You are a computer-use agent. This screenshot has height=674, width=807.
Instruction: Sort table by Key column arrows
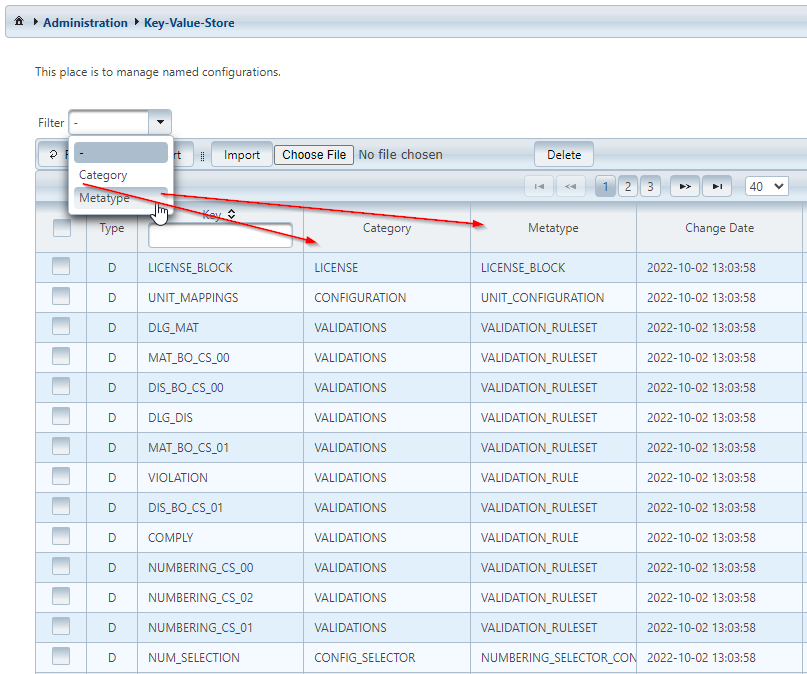tap(232, 214)
